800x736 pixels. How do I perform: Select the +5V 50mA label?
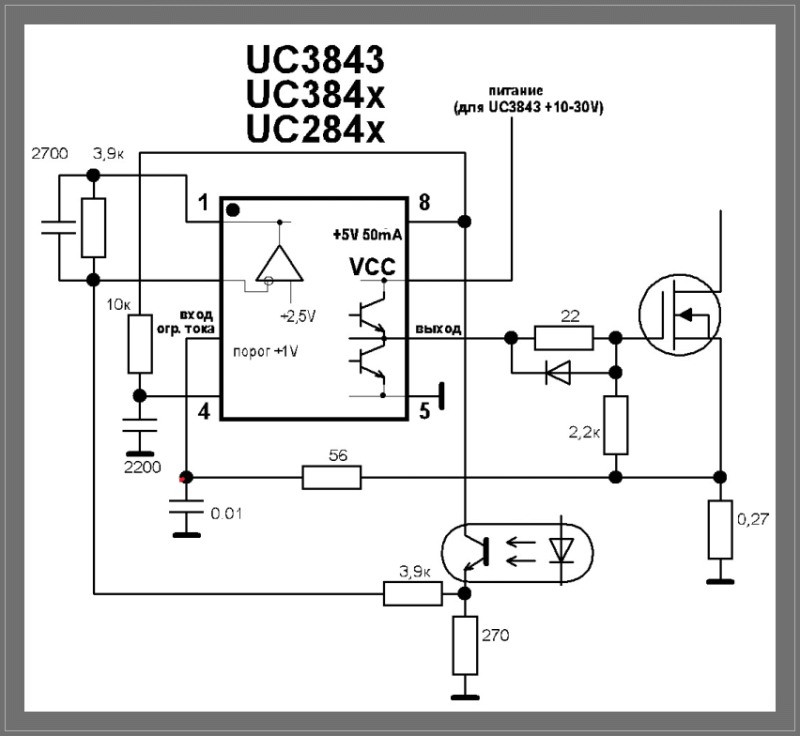pos(367,235)
